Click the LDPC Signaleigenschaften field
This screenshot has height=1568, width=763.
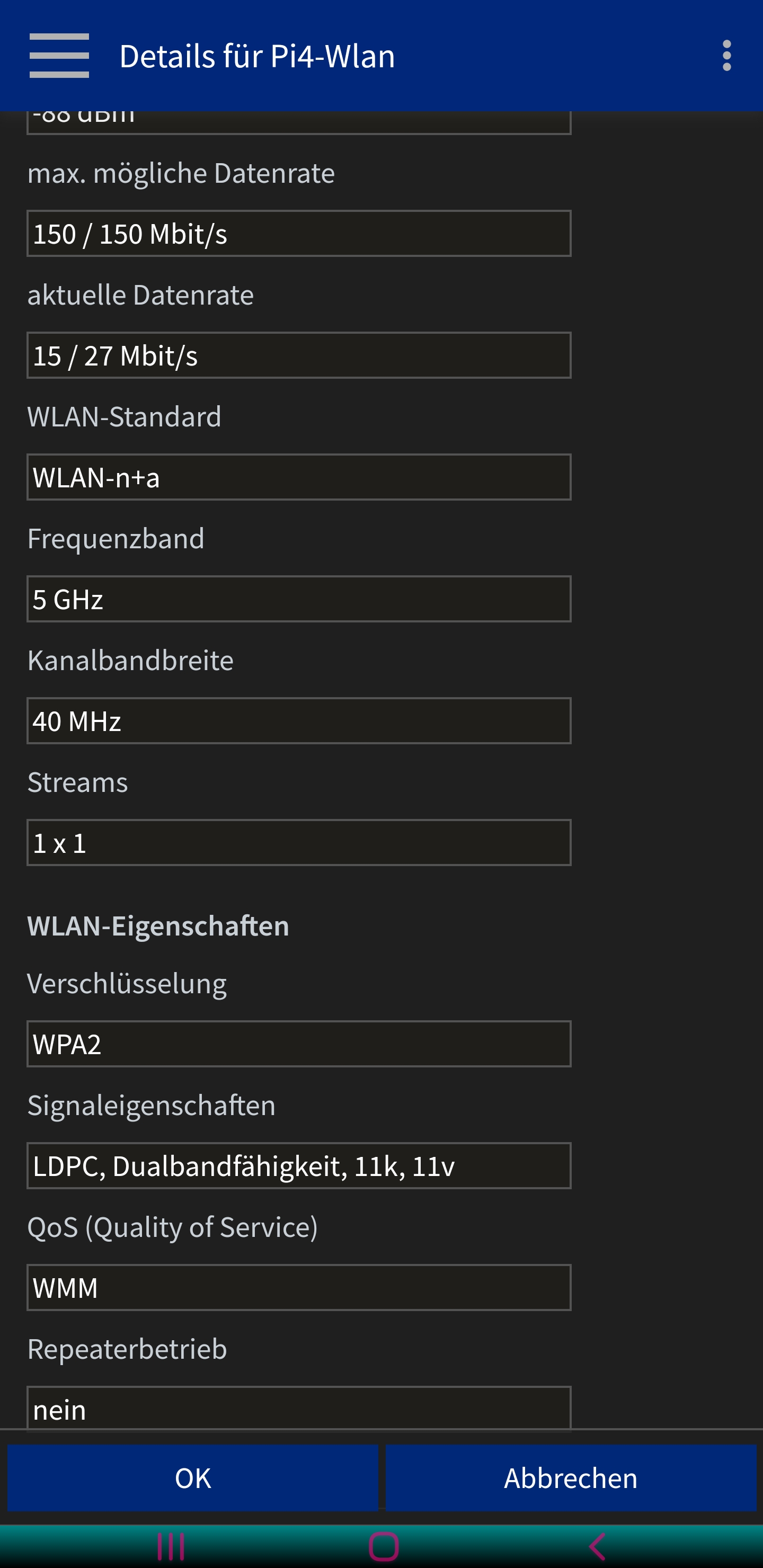pos(299,1165)
